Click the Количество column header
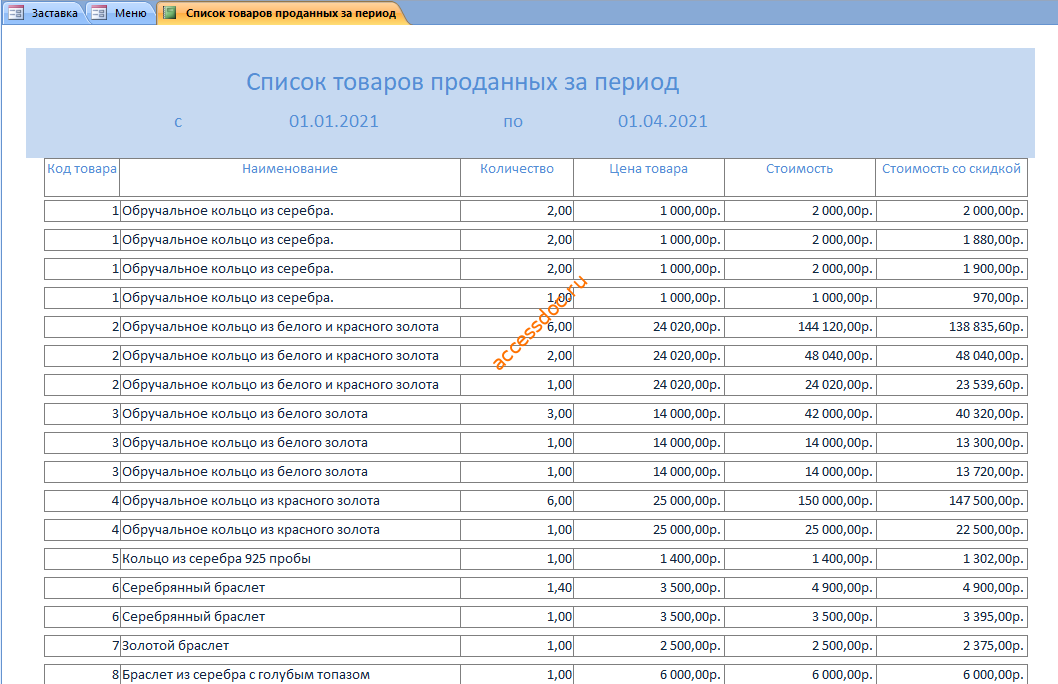 coord(517,177)
